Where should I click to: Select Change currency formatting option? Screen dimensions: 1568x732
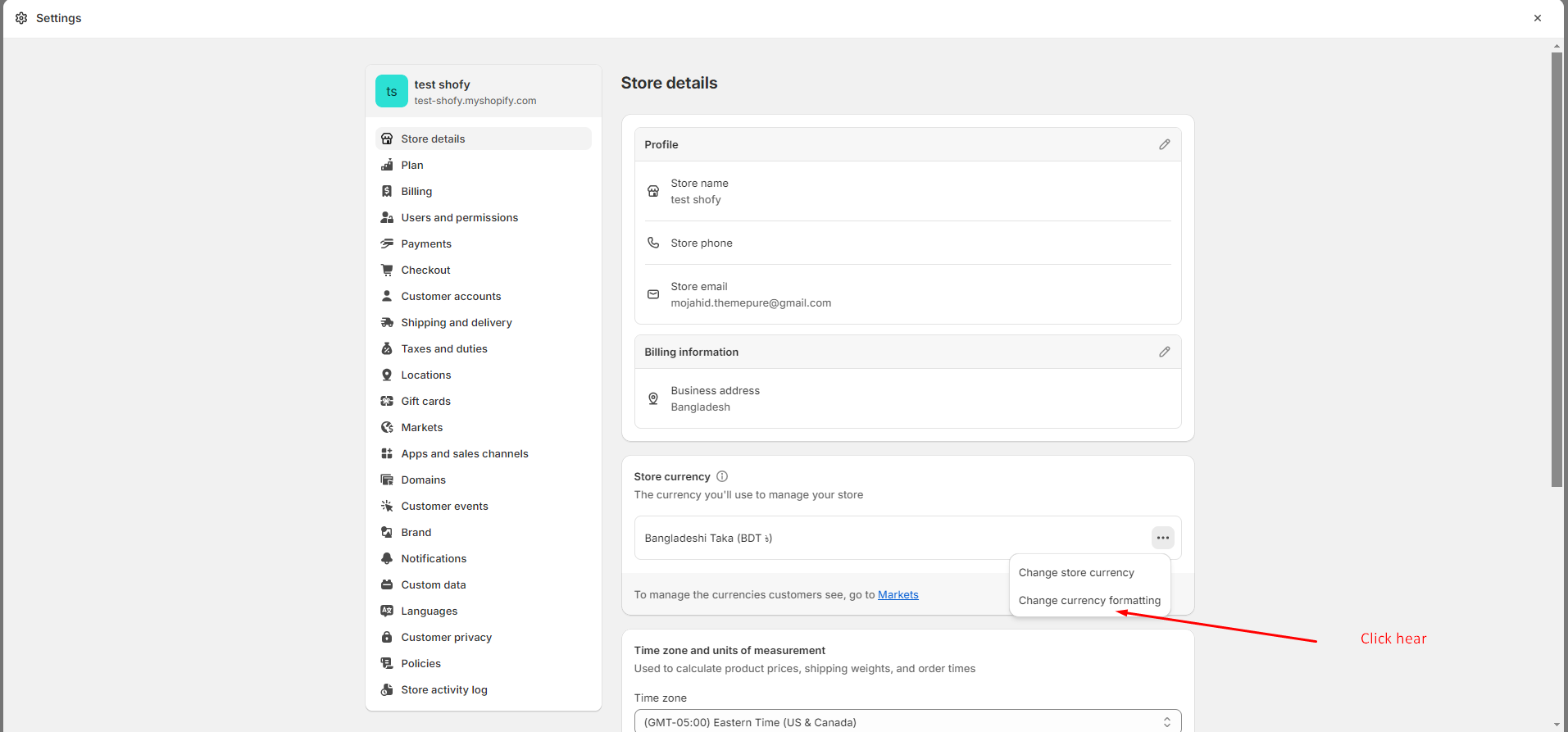point(1089,600)
